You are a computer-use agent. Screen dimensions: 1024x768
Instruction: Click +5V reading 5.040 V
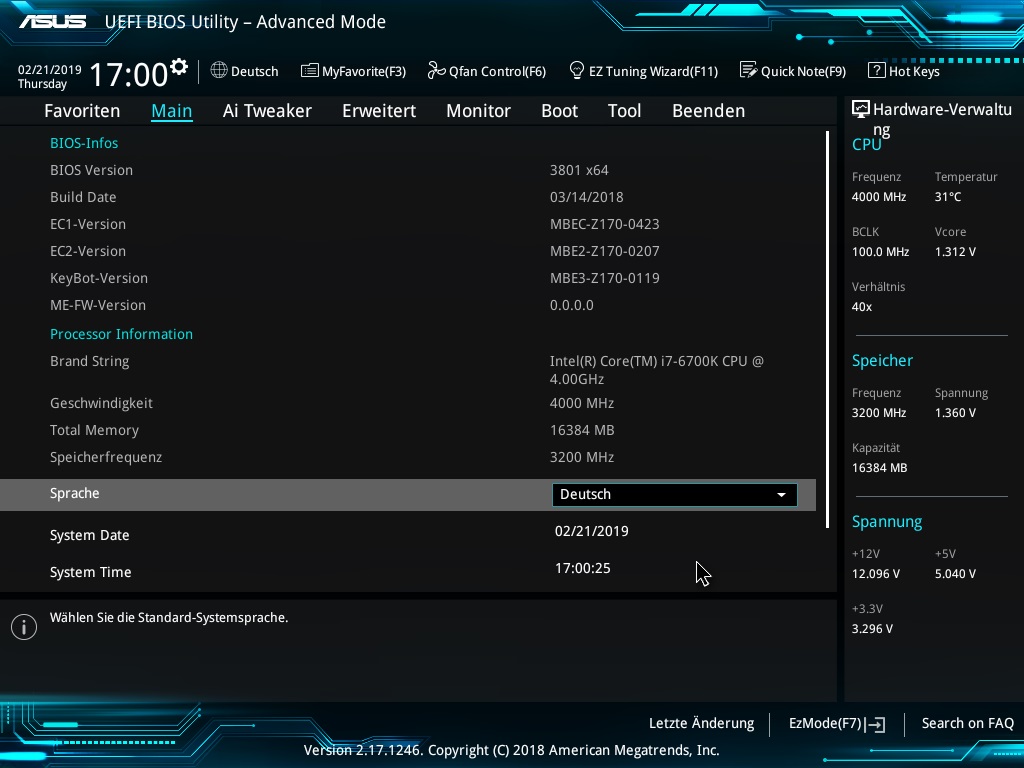[x=955, y=573]
